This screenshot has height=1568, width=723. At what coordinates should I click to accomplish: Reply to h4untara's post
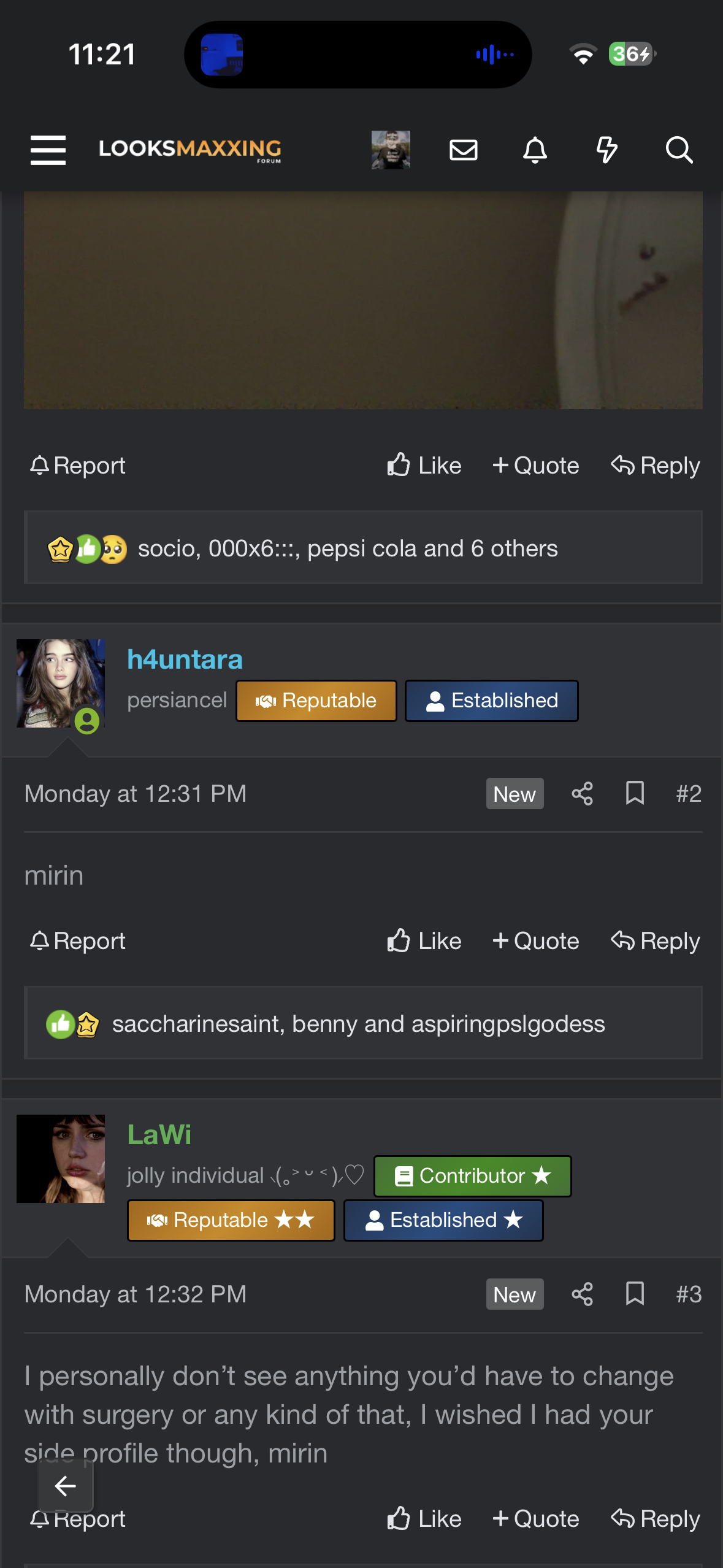tap(655, 941)
